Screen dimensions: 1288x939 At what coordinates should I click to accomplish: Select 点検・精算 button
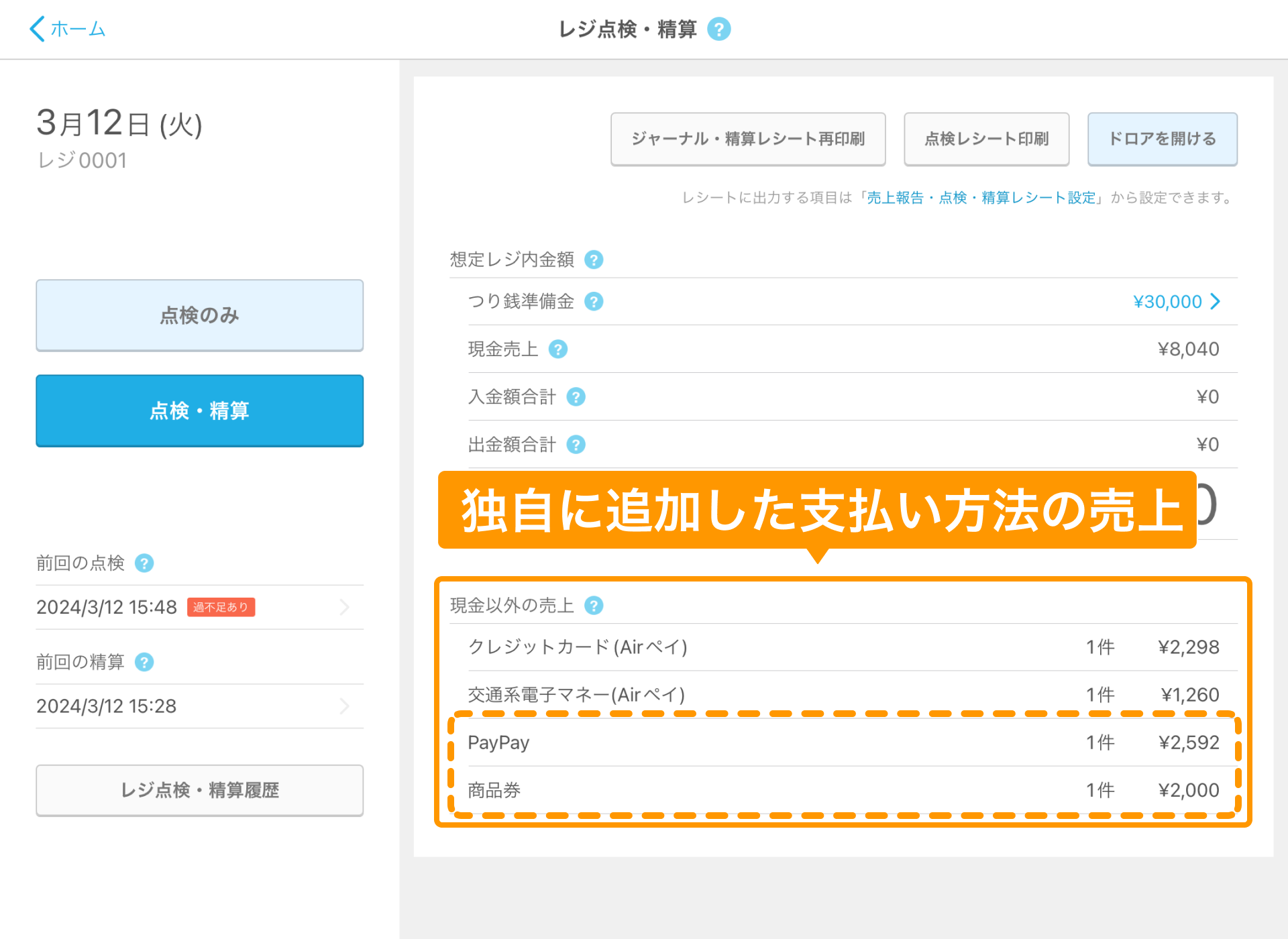(200, 410)
